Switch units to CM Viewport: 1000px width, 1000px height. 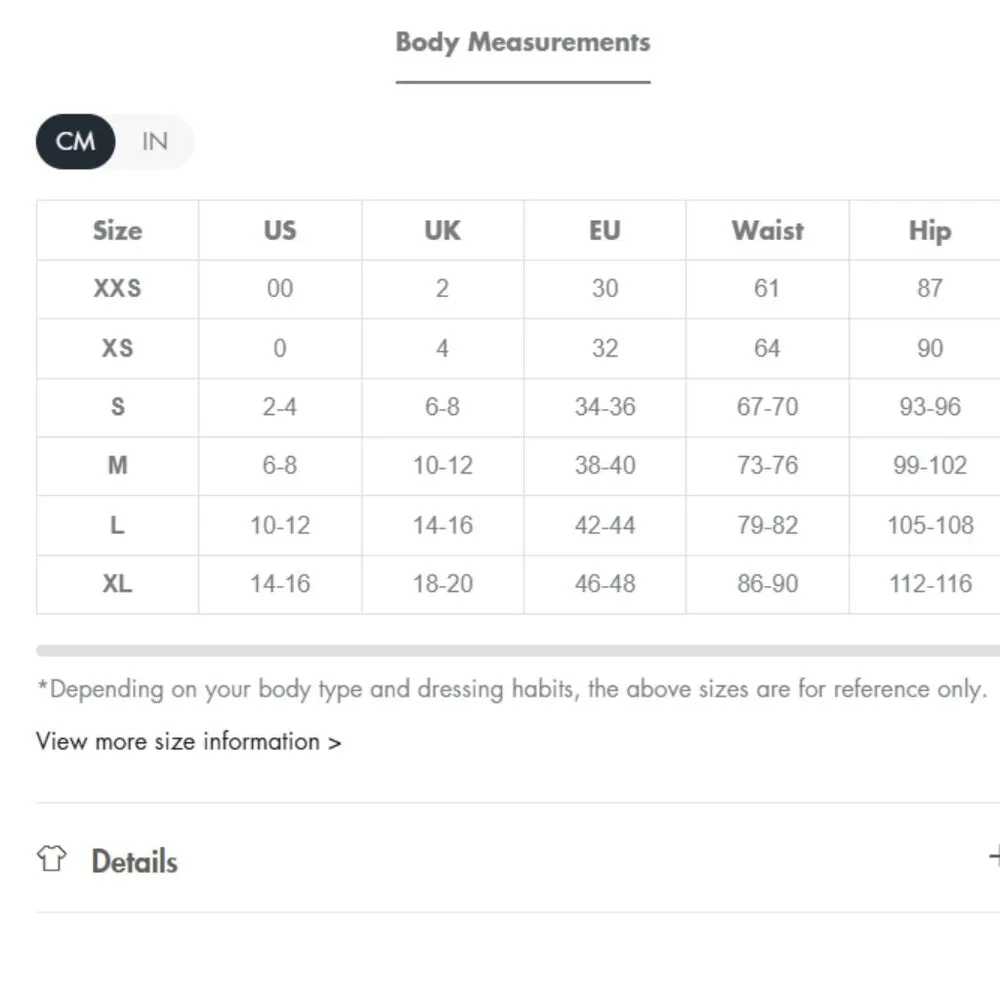point(76,141)
